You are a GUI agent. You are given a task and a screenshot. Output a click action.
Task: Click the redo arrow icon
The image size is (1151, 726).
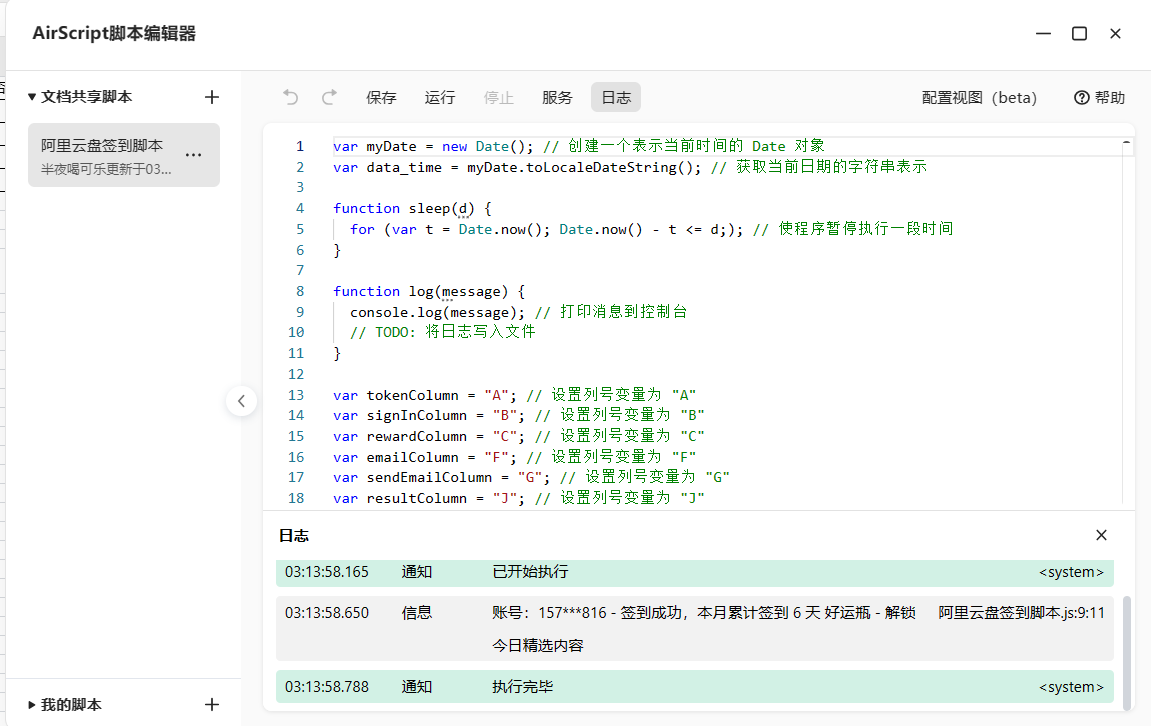[330, 97]
